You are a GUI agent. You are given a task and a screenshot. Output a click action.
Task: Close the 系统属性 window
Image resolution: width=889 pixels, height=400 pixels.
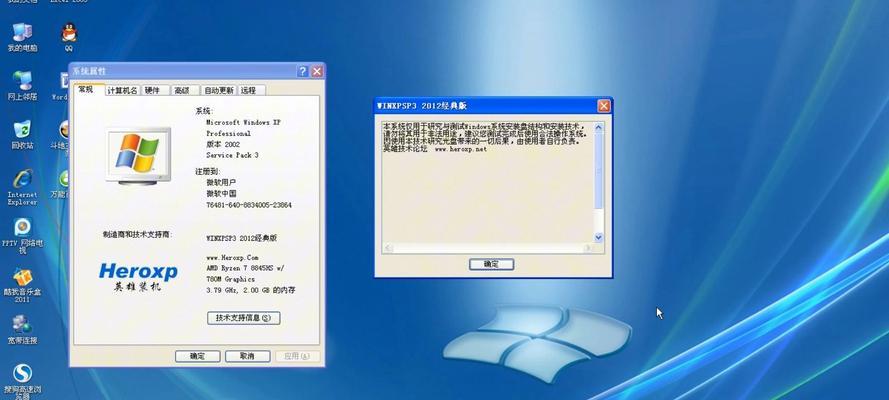(x=317, y=71)
